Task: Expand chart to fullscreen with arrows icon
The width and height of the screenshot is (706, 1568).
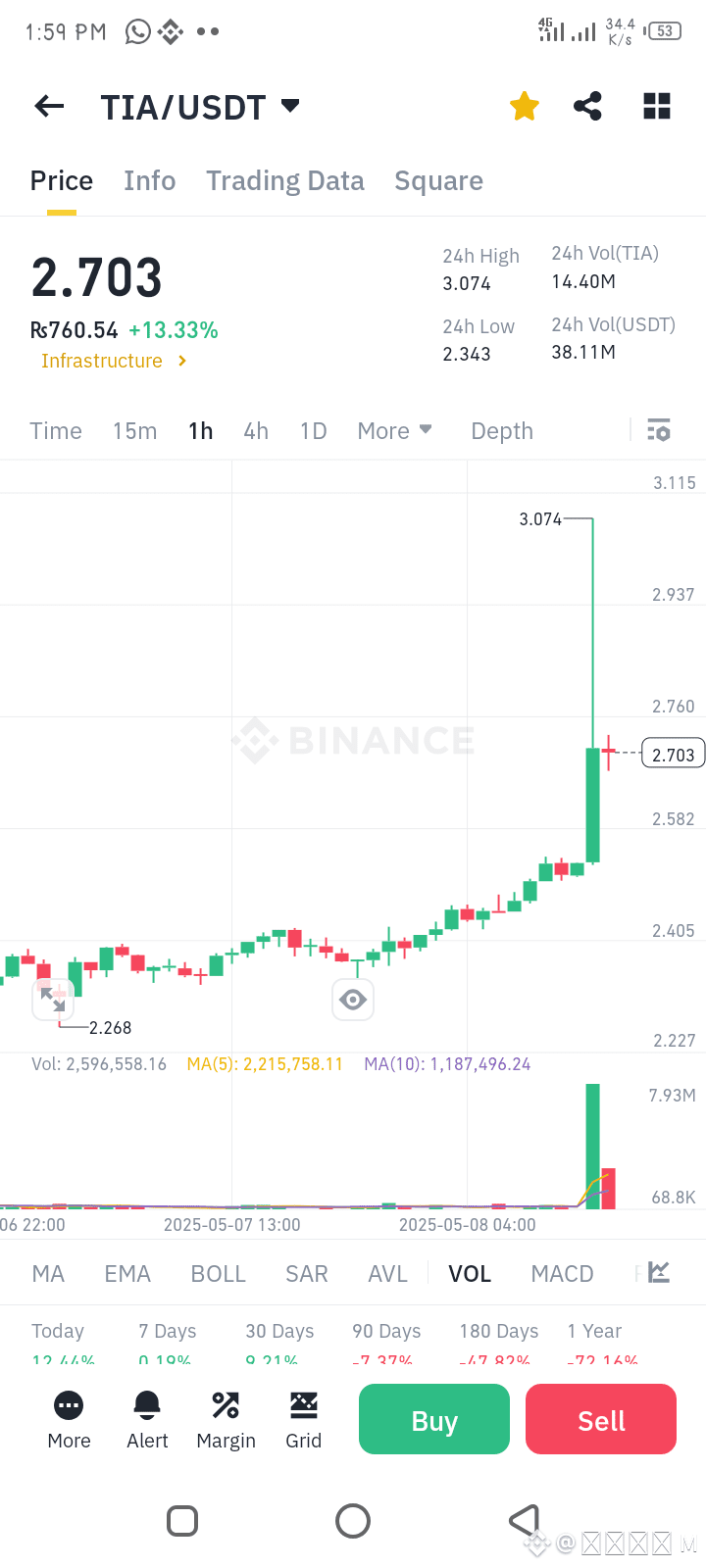Action: click(53, 1000)
